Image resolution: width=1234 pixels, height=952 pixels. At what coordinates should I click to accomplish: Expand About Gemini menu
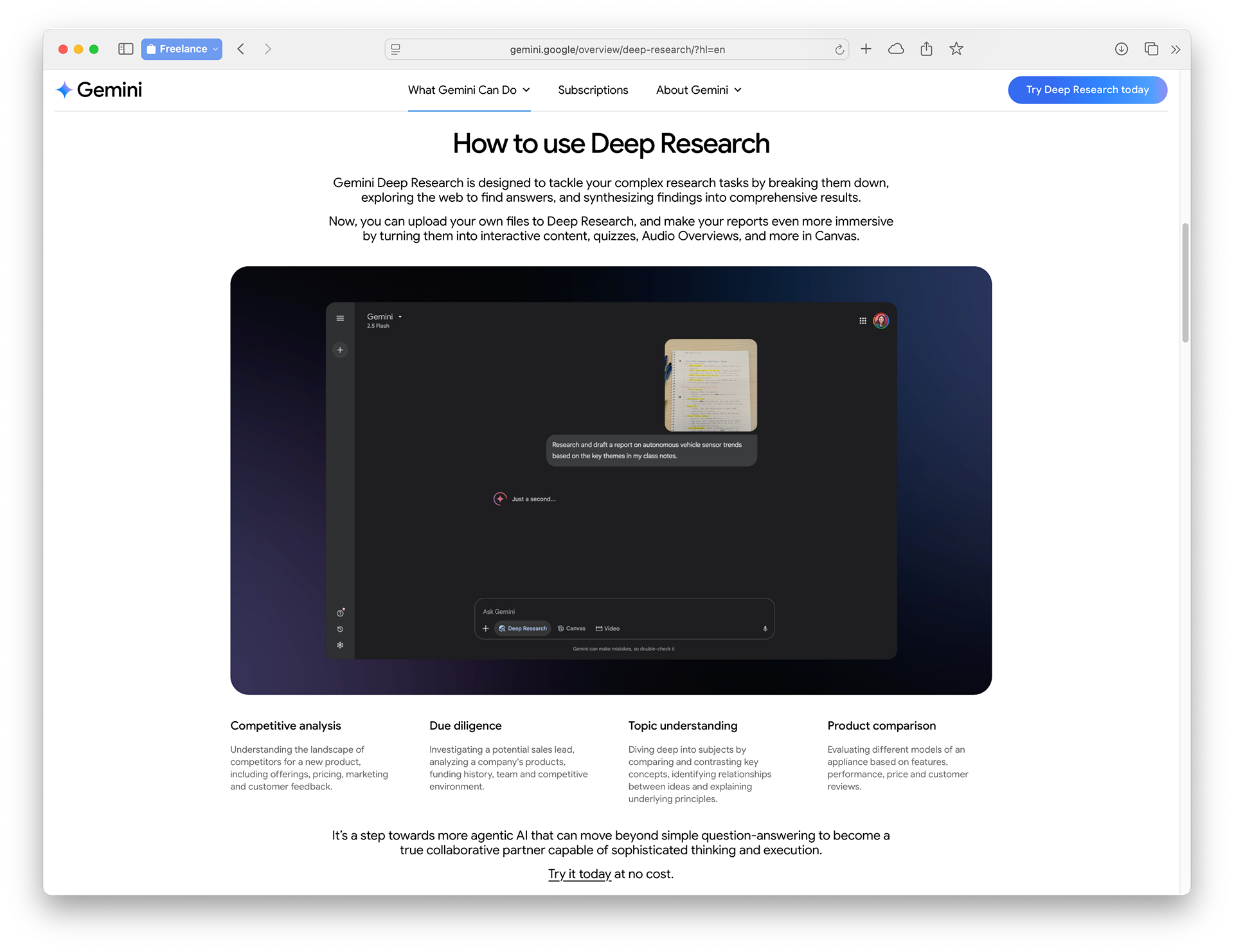(x=699, y=90)
